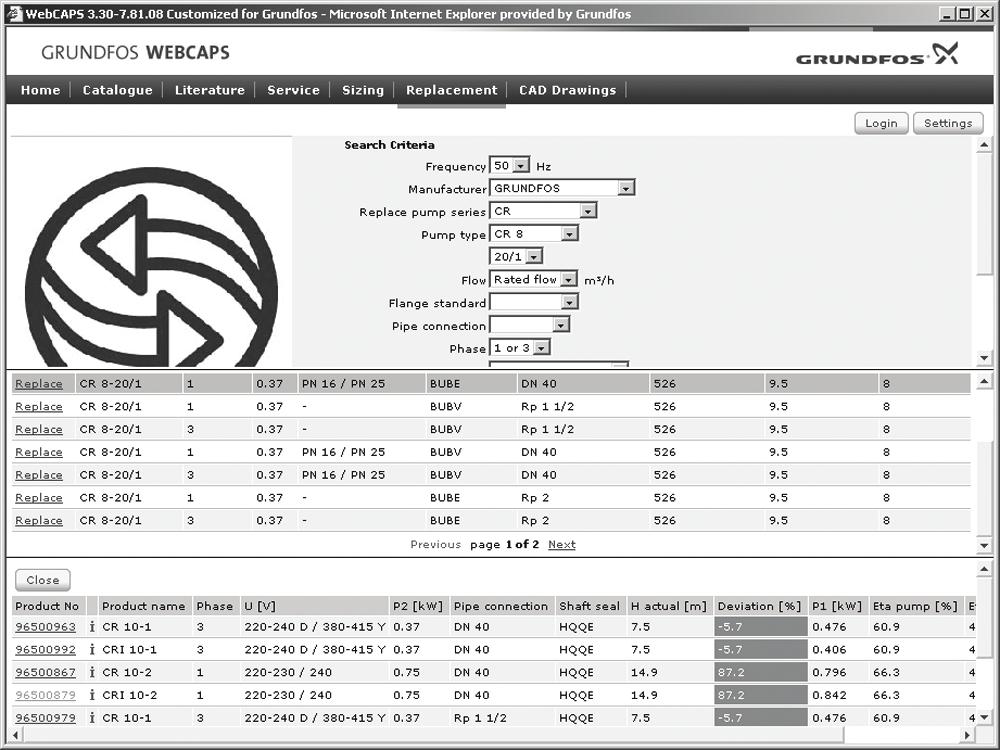Click the Search Criteria panel scroll-up arrow
The image size is (1000, 750).
(984, 145)
